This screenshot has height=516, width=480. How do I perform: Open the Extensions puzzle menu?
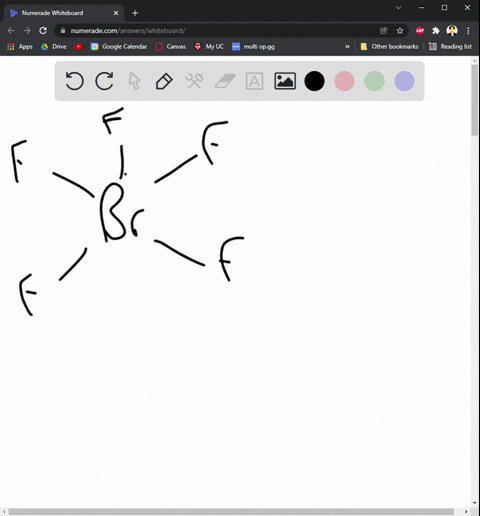(x=436, y=31)
